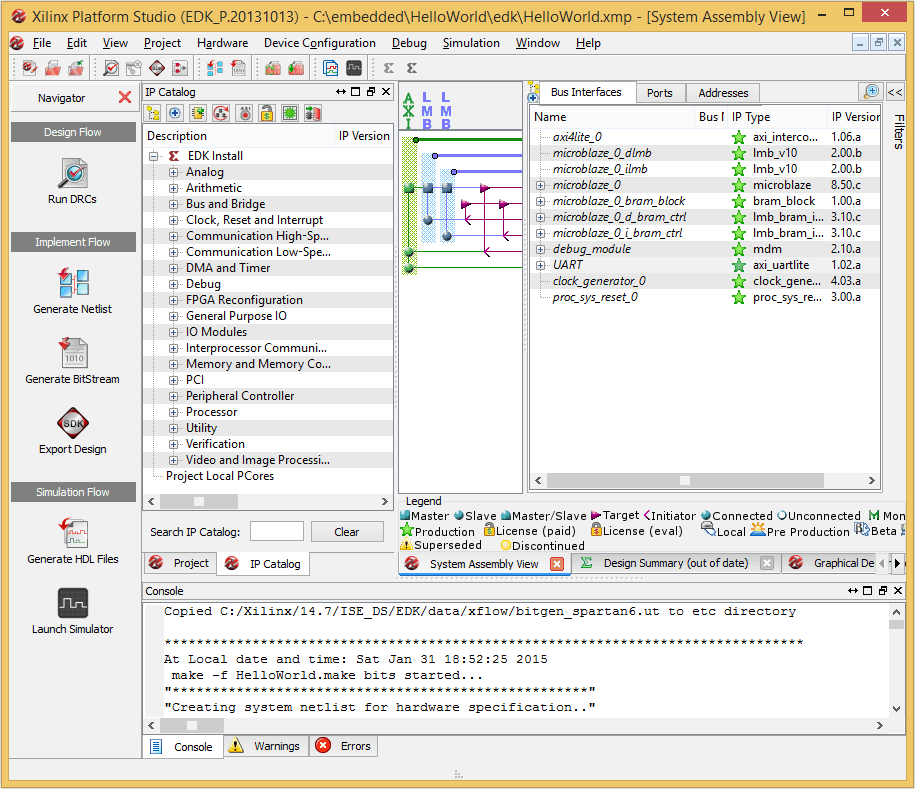Click the Clear button in IP search

tap(346, 532)
